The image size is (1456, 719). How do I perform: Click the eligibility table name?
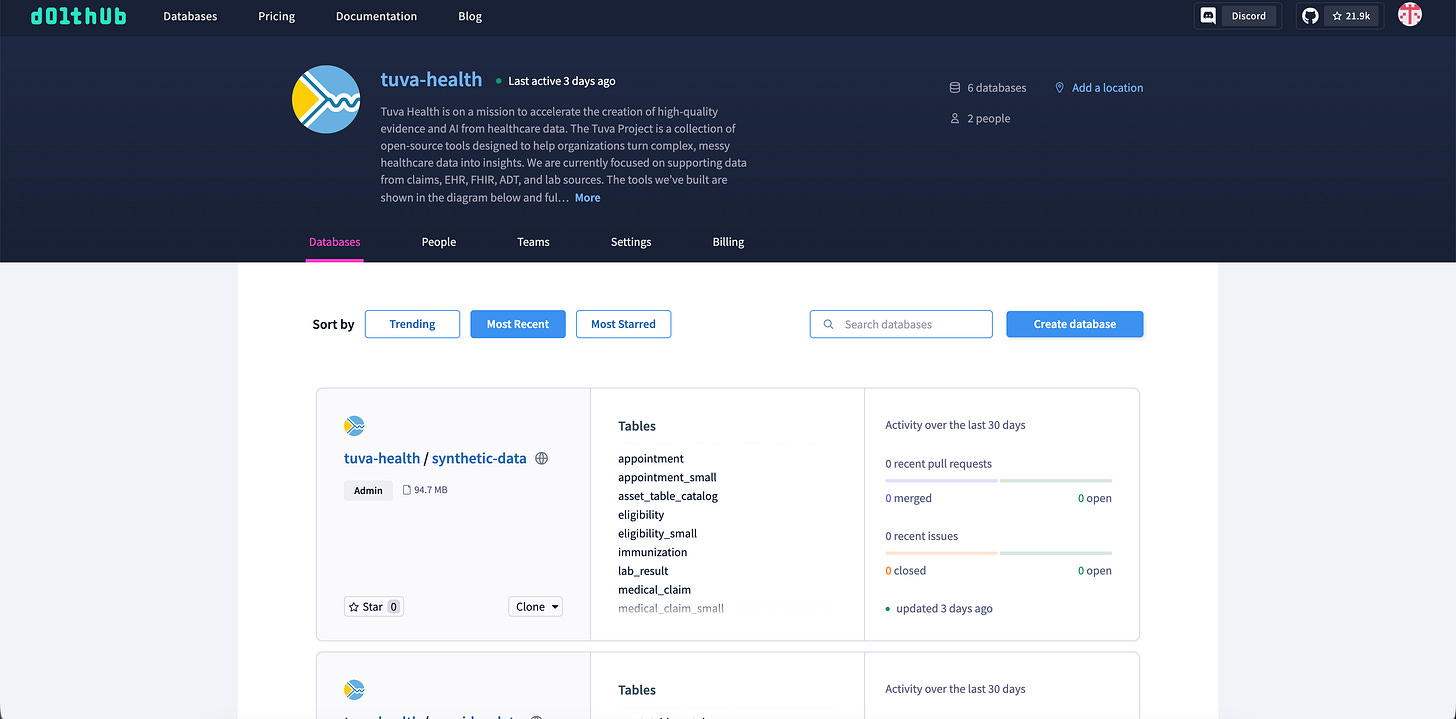[x=641, y=515]
